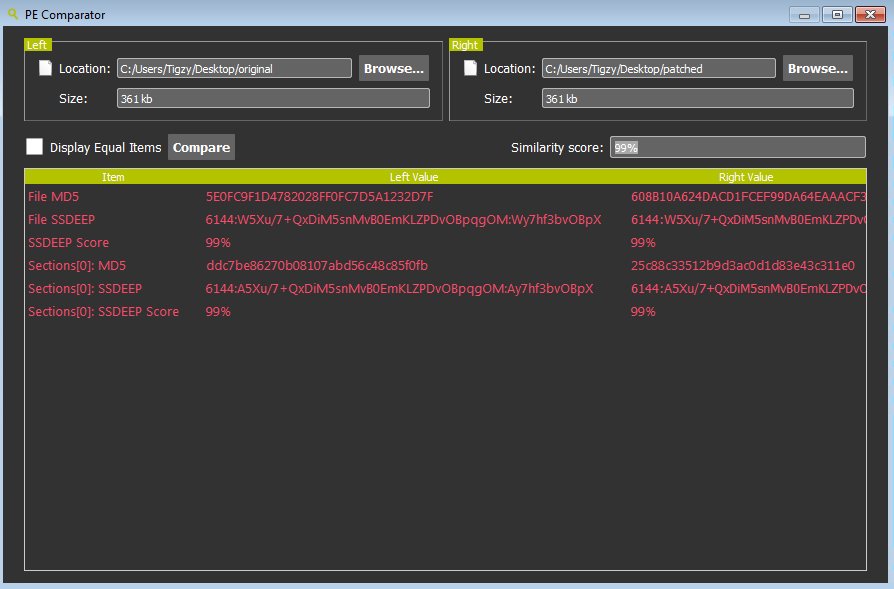Toggle the Display Equal Items checkbox
The image size is (894, 589).
tap(34, 147)
